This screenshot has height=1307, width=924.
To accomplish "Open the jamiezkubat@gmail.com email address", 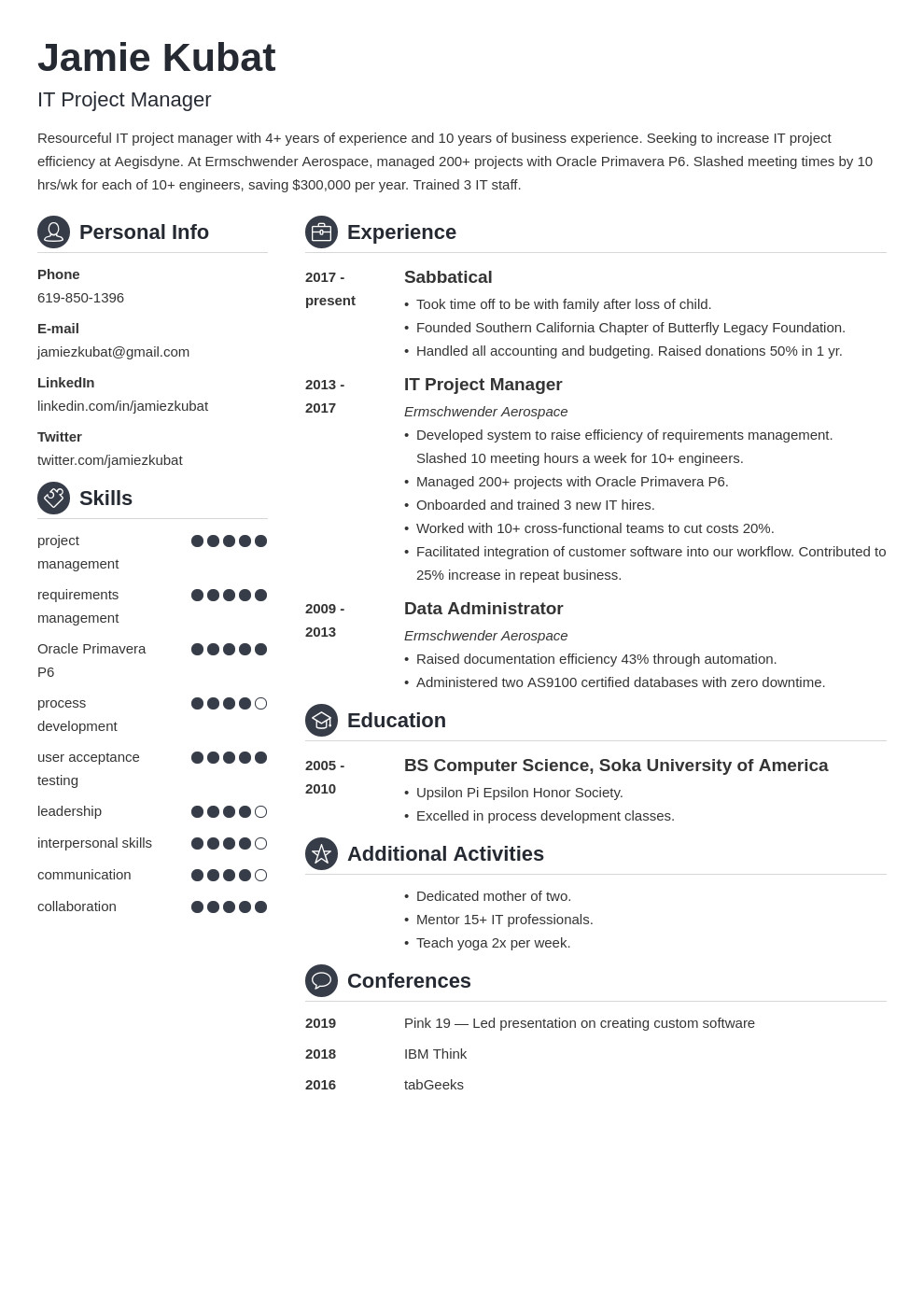I will [113, 352].
